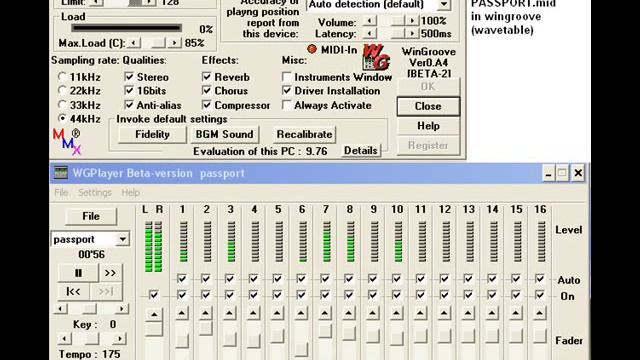
Task: Click the channel 5 fader up arrow
Action: (x=278, y=313)
